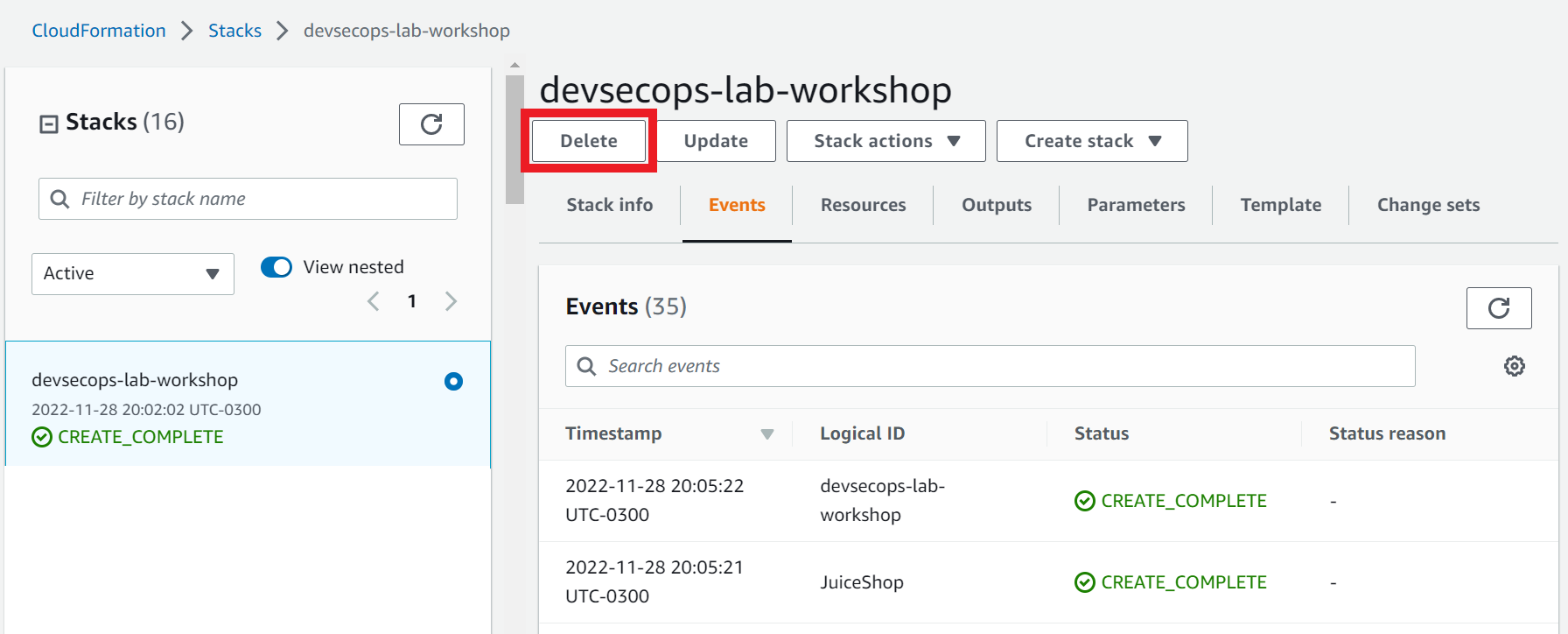
Task: Click devsecops-lab-workshop logical ID event cell
Action: pyautogui.click(x=882, y=500)
